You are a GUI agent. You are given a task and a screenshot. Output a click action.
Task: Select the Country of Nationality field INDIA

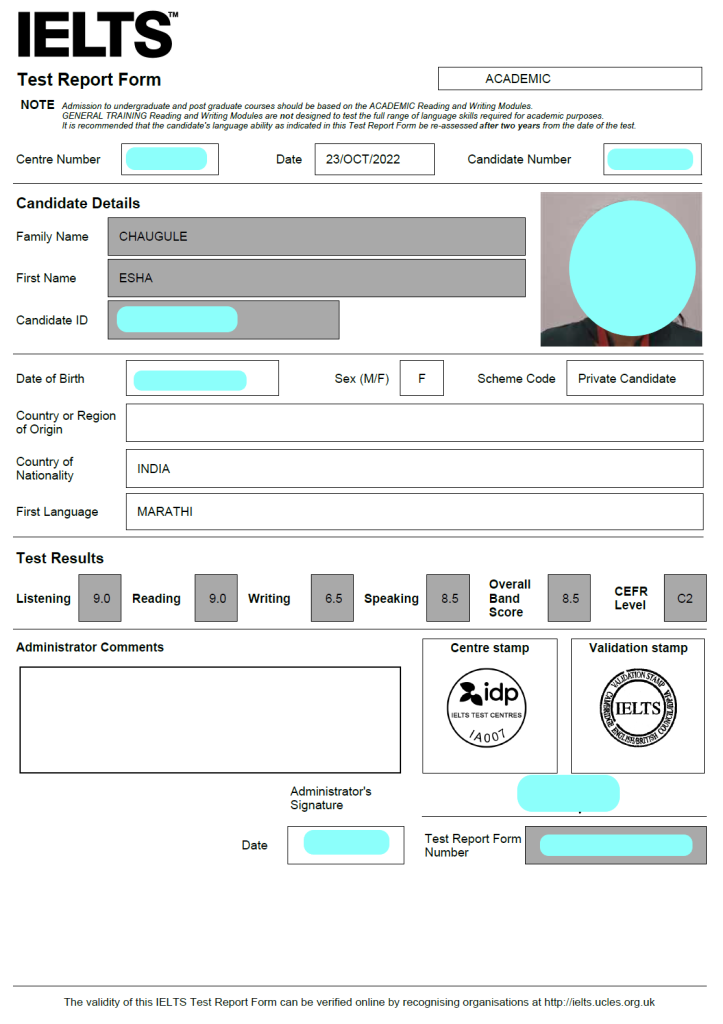coord(414,469)
